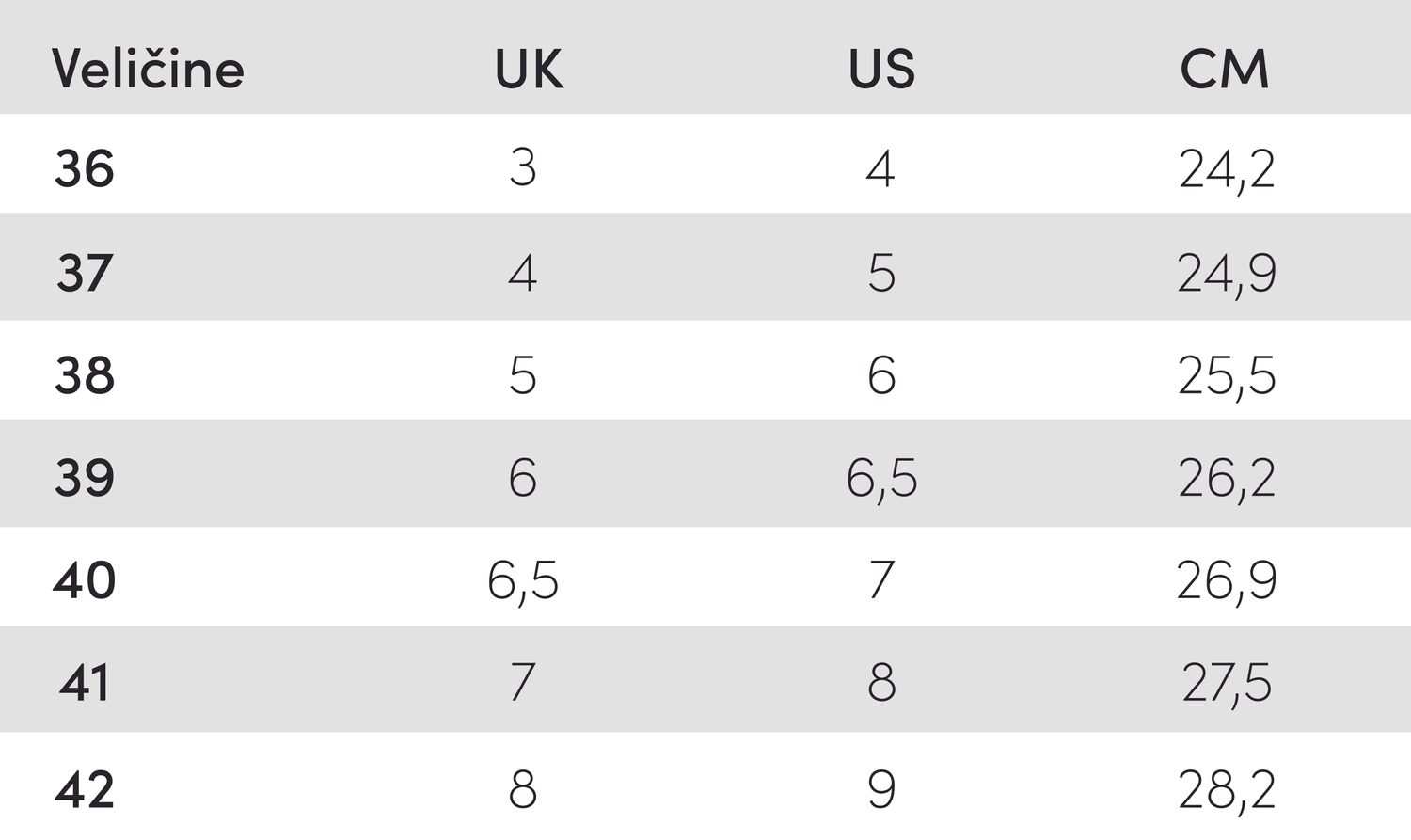This screenshot has height=840, width=1411.
Task: Click US value 6,5 for size 39
Action: click(x=881, y=480)
